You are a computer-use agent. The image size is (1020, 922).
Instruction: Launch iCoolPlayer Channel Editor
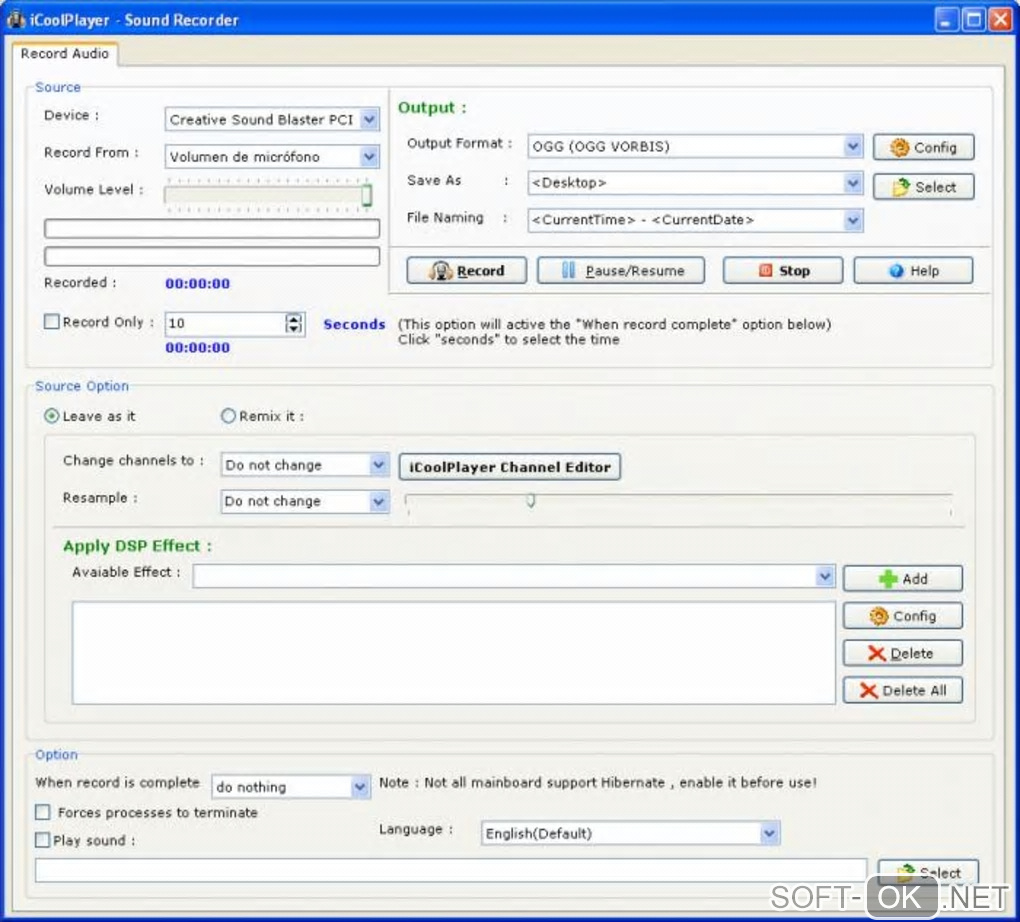tap(509, 467)
